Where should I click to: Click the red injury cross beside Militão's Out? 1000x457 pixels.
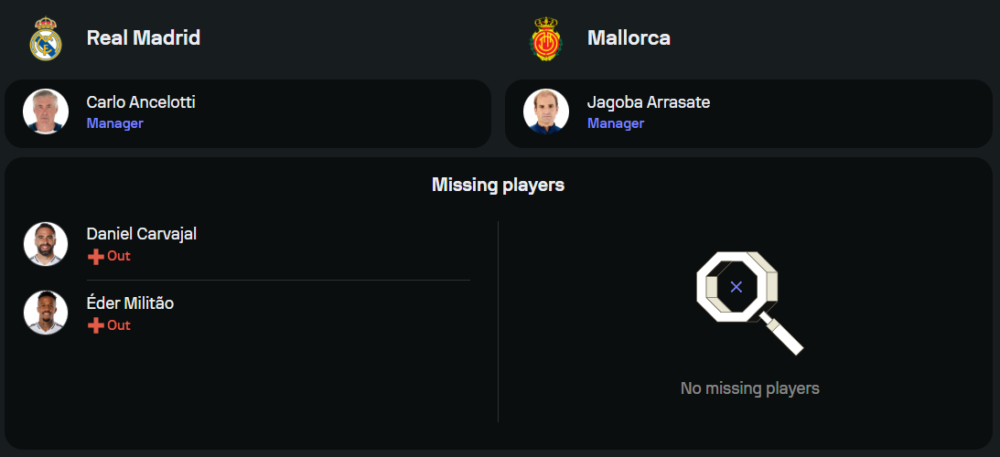(96, 325)
